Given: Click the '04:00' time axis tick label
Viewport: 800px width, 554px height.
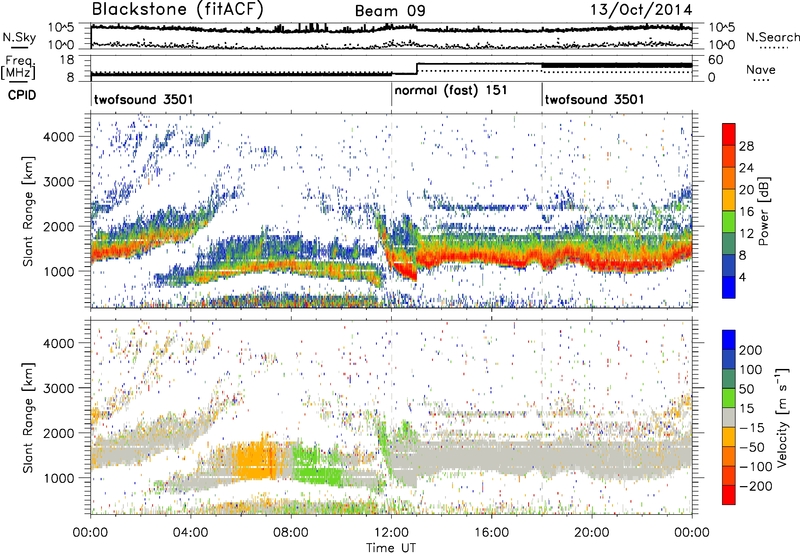Looking at the screenshot, I should pos(190,533).
